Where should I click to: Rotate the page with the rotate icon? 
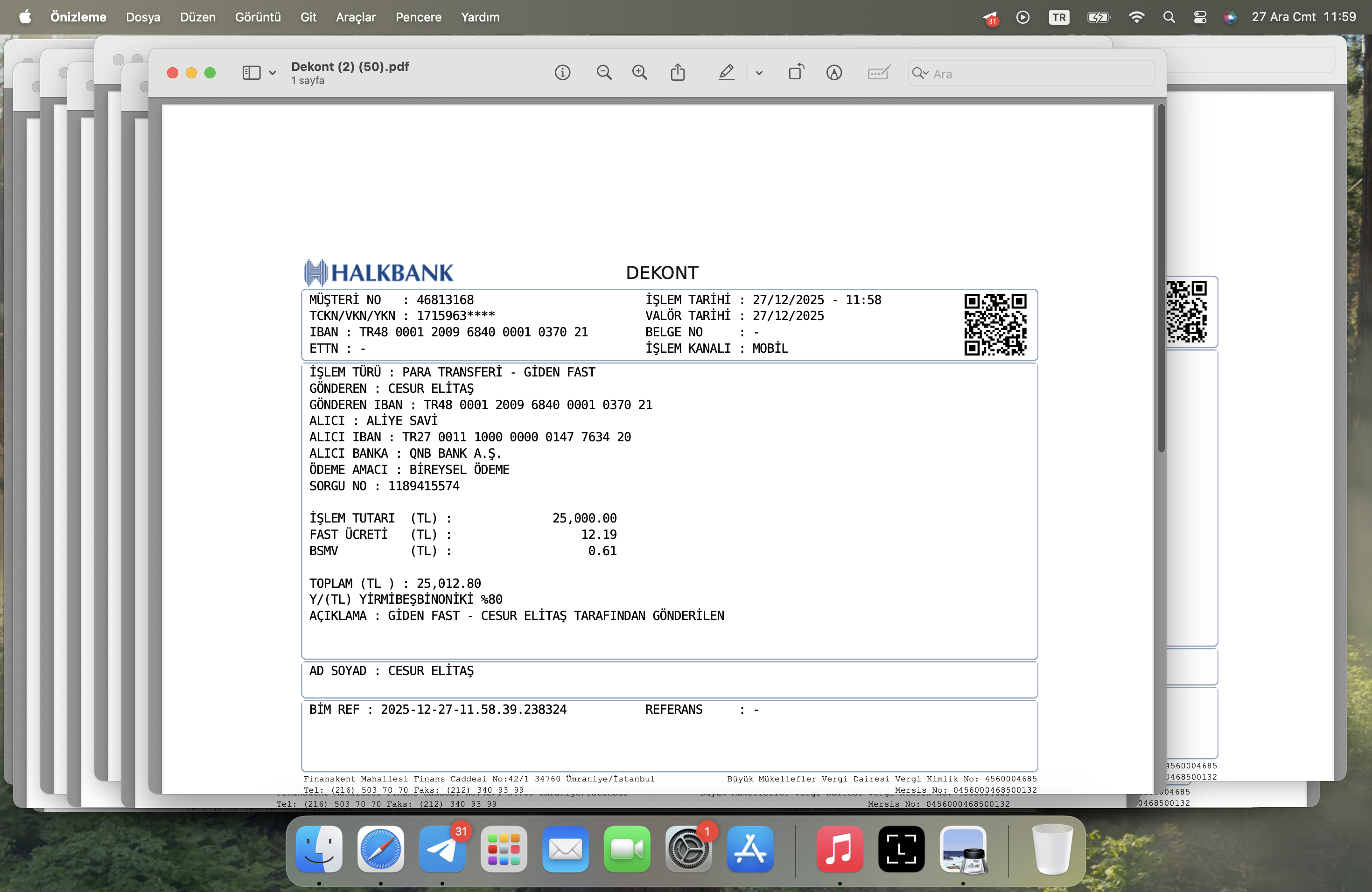pos(796,72)
